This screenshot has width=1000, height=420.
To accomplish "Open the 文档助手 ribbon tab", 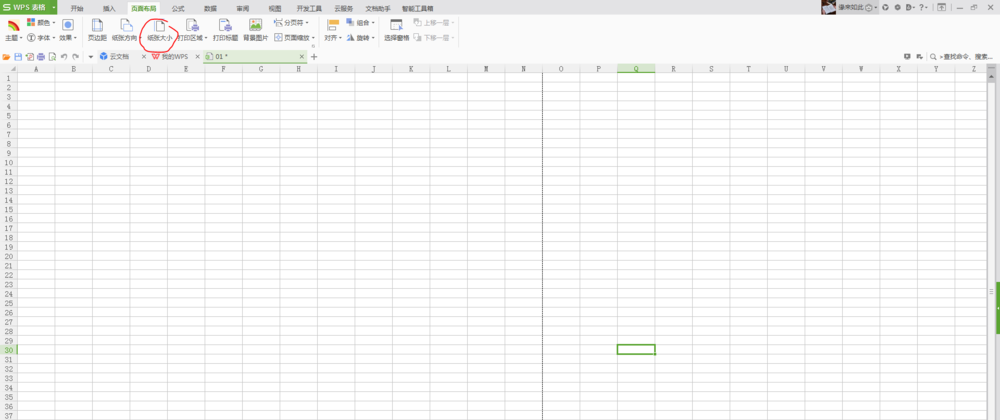I will click(x=378, y=8).
